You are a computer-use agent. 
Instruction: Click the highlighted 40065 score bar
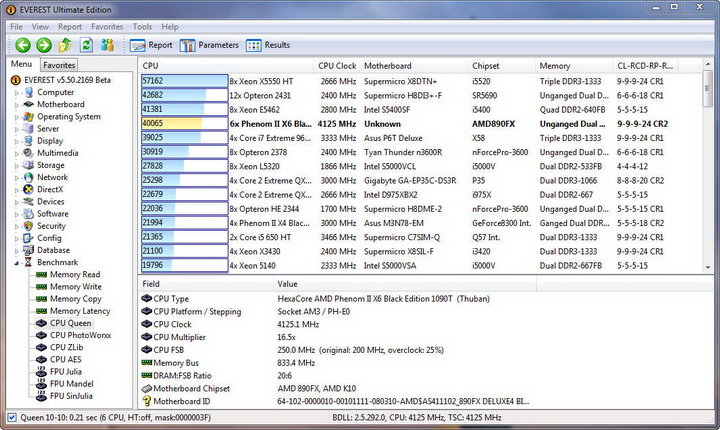(x=185, y=124)
